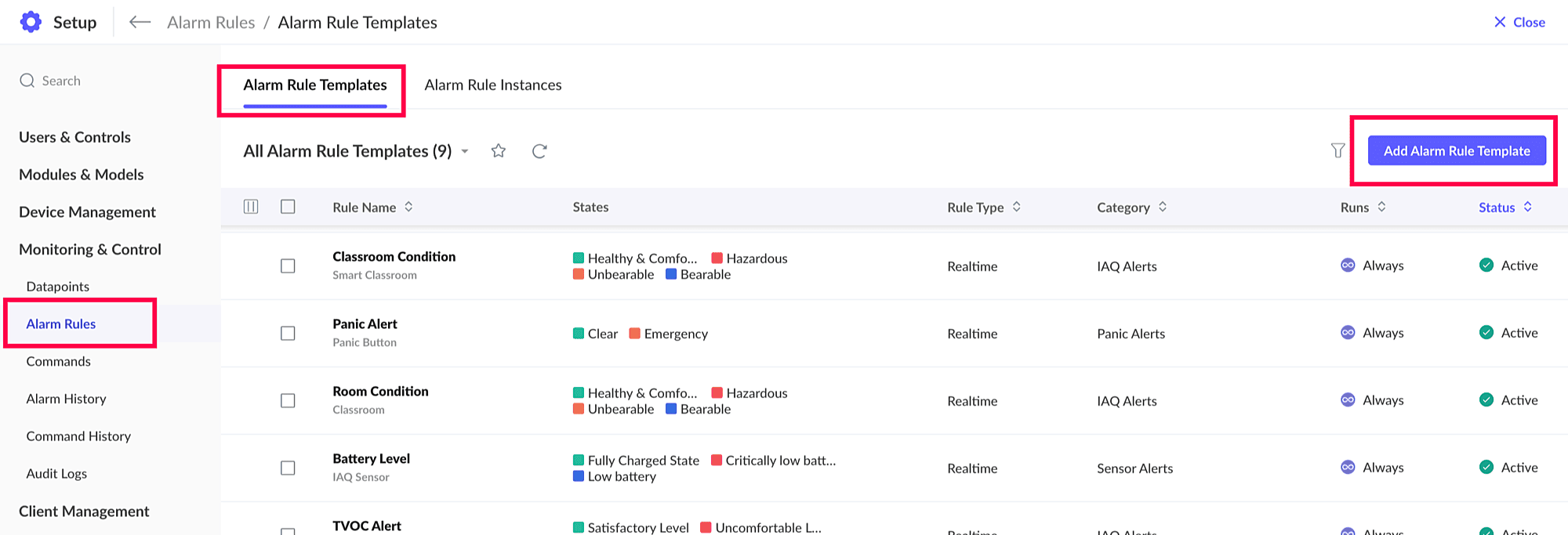Open Alarm History in the sidebar

coord(66,399)
